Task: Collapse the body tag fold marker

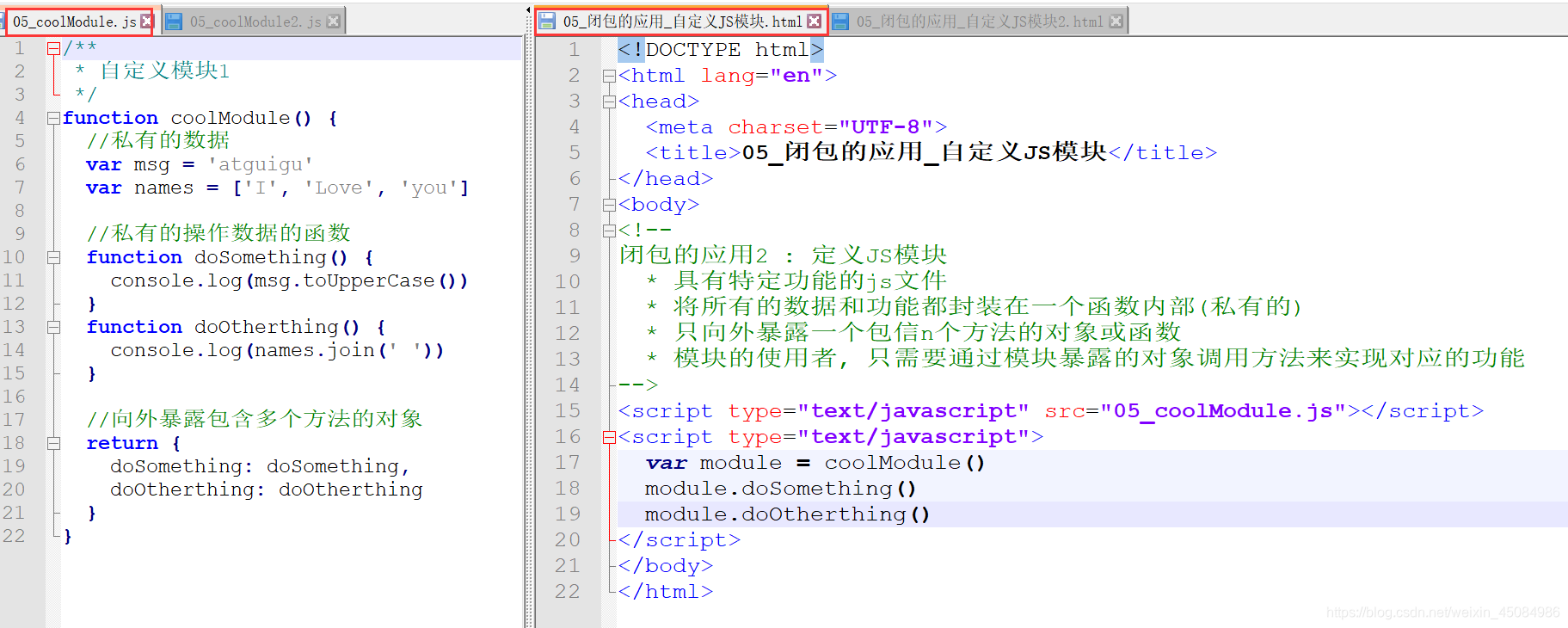Action: (609, 205)
